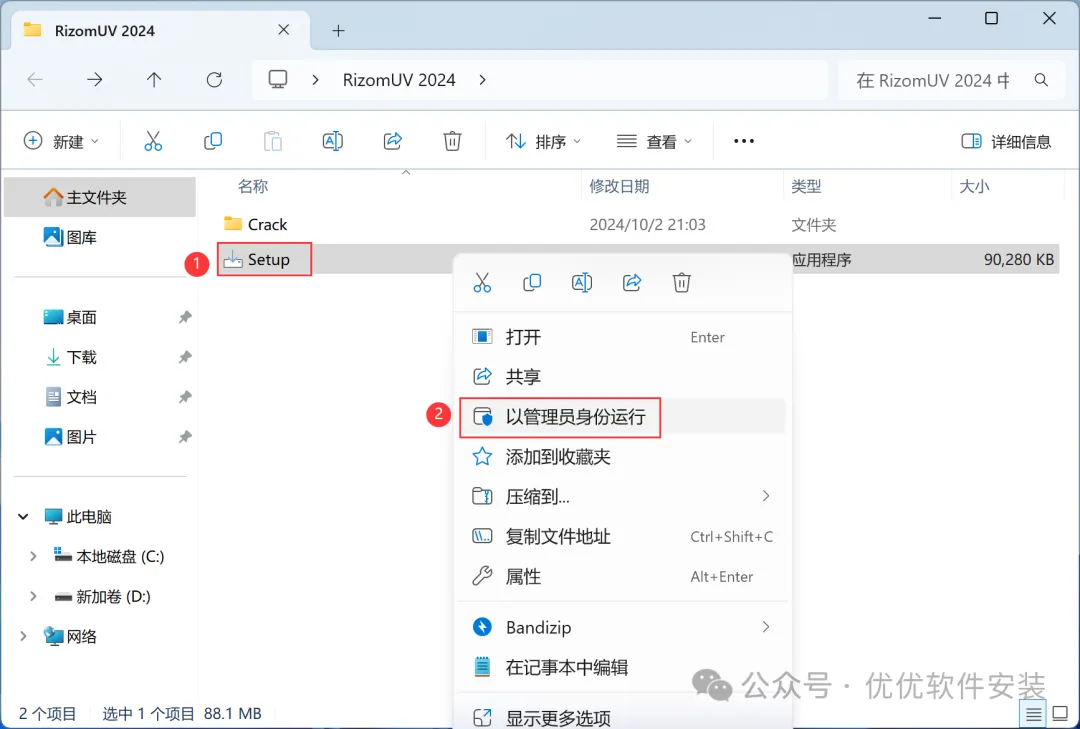Open 图片 in the sidebar
1080x729 pixels.
tap(100, 437)
